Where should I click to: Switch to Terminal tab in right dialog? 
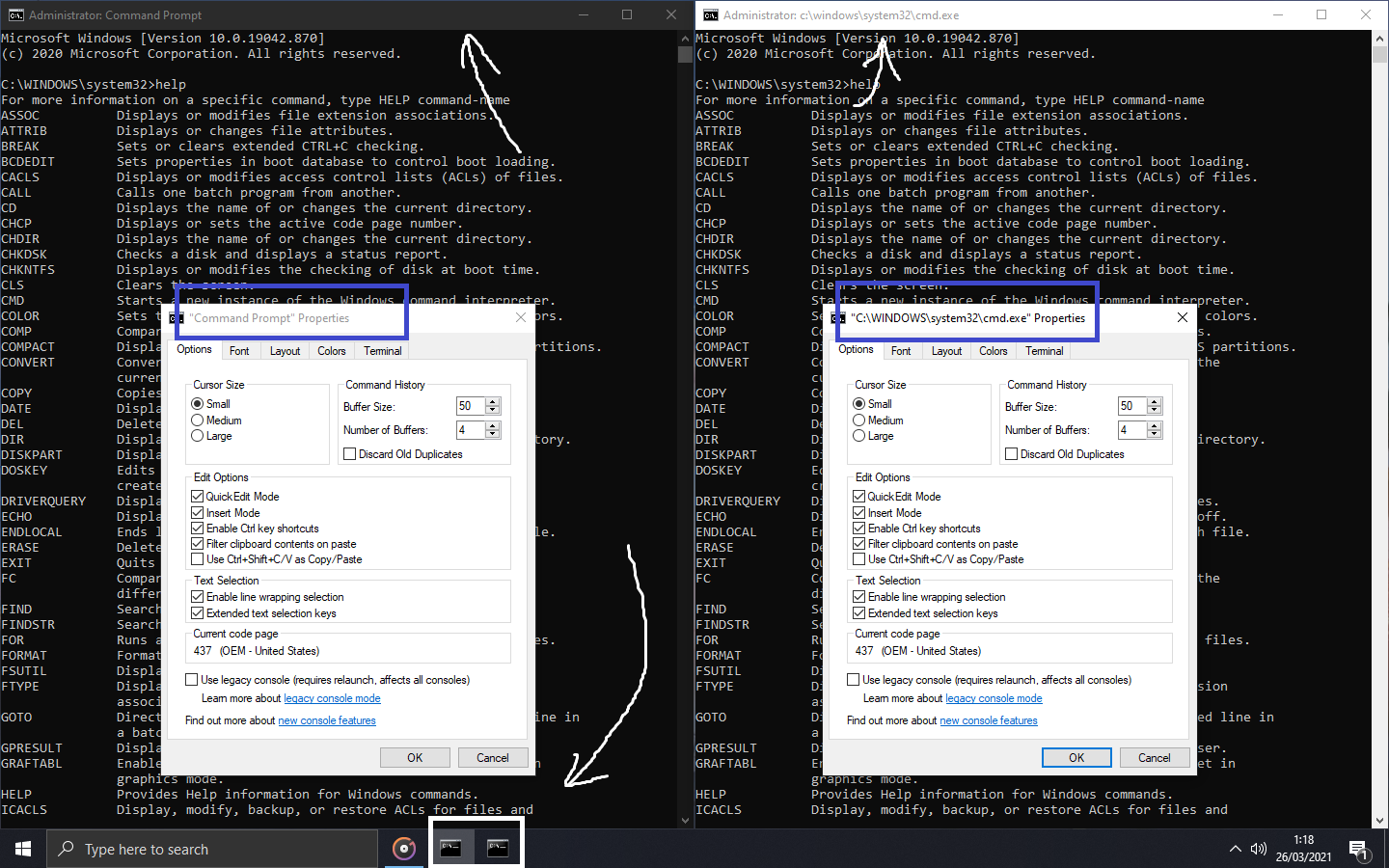click(1045, 351)
